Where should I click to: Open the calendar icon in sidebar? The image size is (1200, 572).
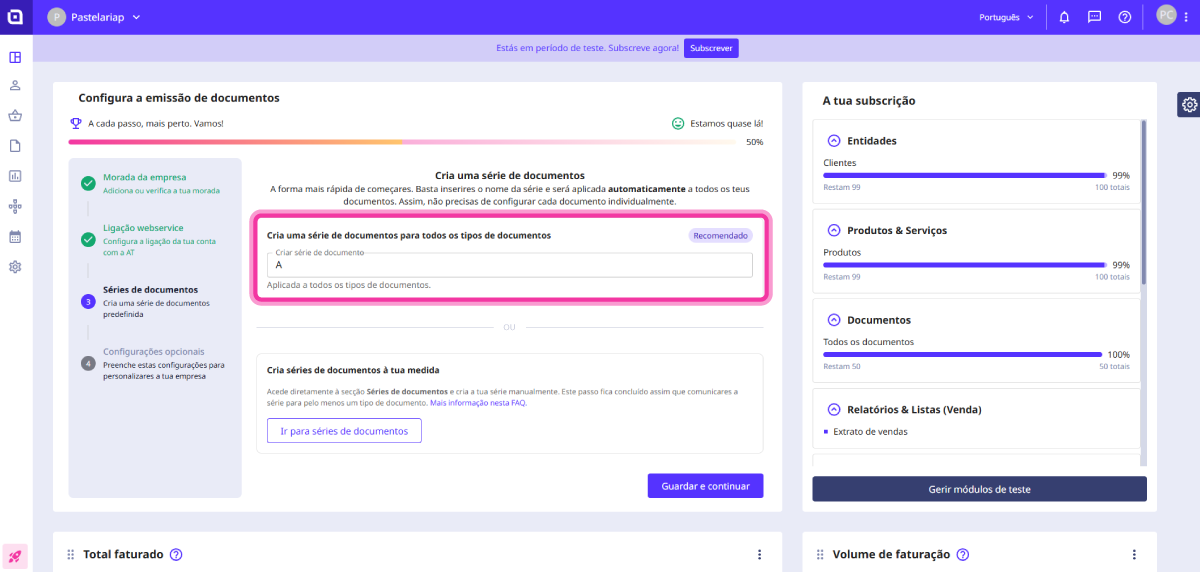coord(15,237)
